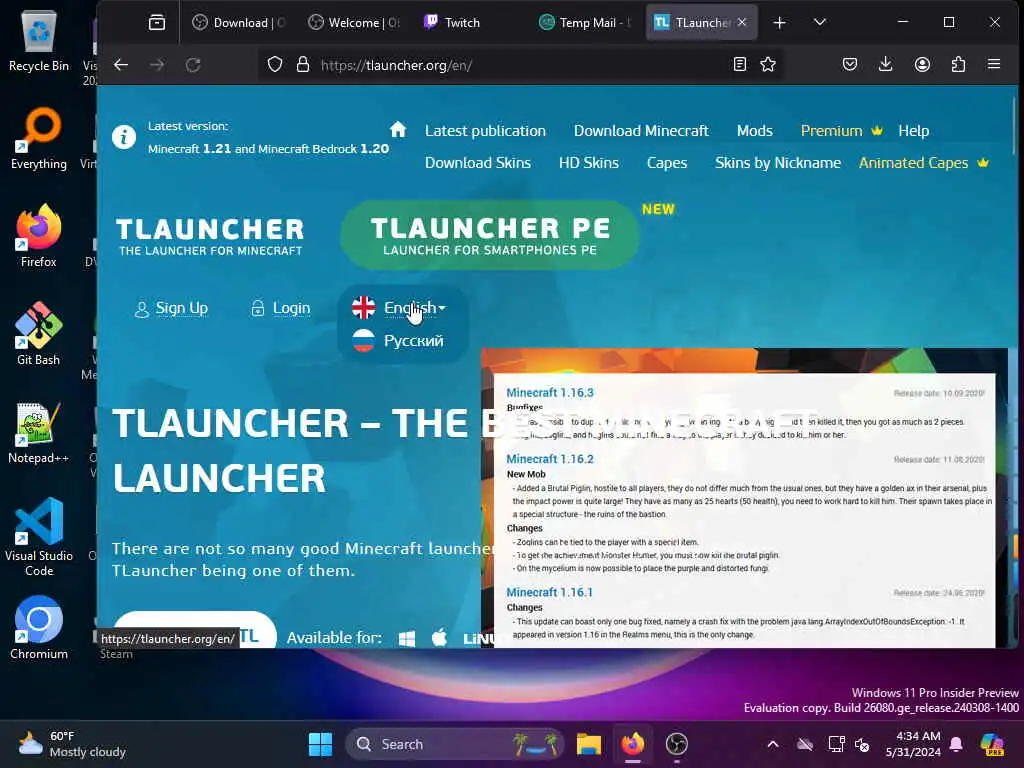Open Mods menu link
The height and width of the screenshot is (768, 1024).
754,131
